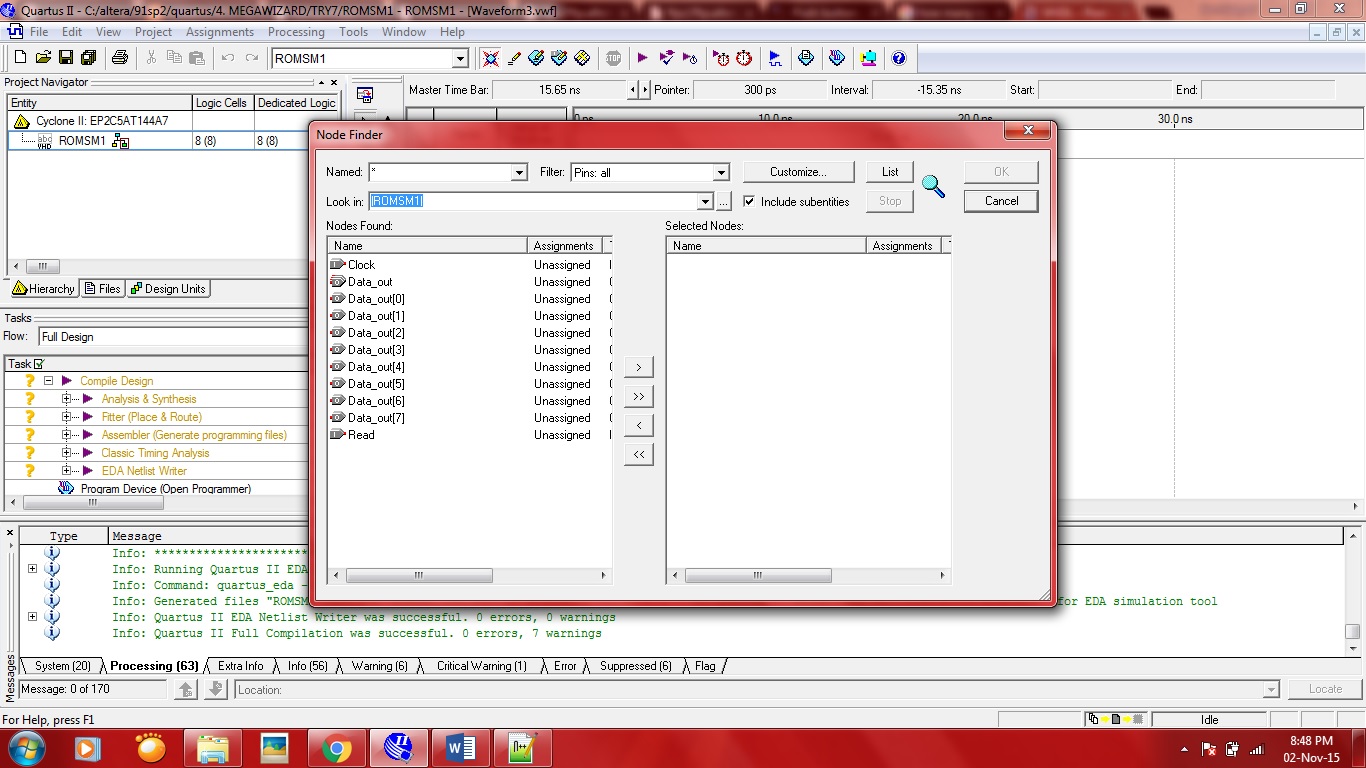
Task: Start compilation with the purple play icon
Action: pos(642,58)
